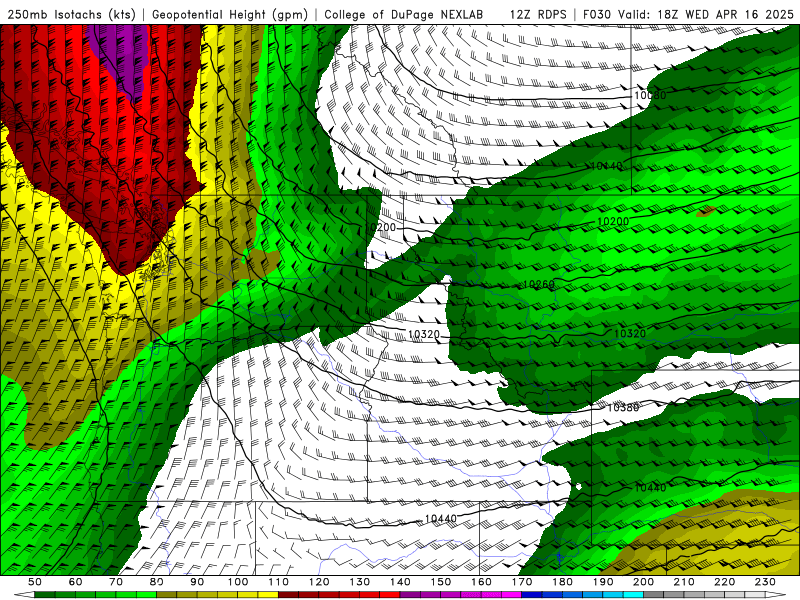Viewport: 800px width, 600px height.
Task: Click the bright yellow swatch in the color scale
Action: (x=268, y=594)
